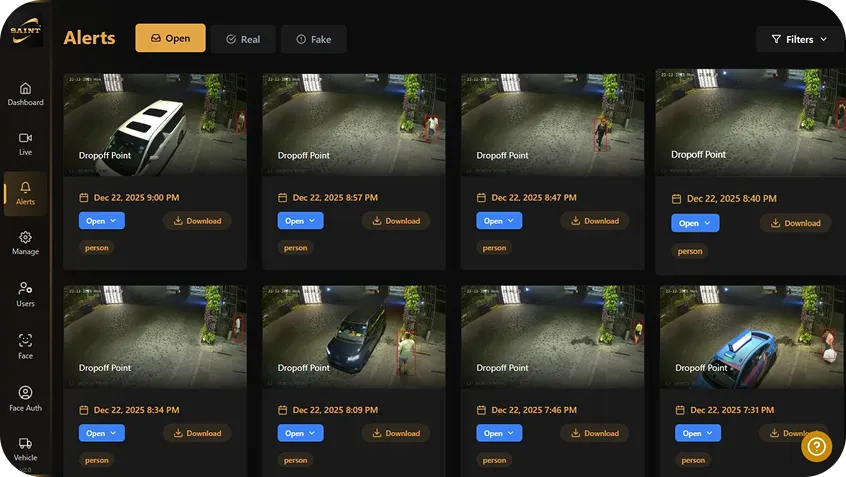846x477 pixels.
Task: Expand the Filters dropdown
Action: 798,39
